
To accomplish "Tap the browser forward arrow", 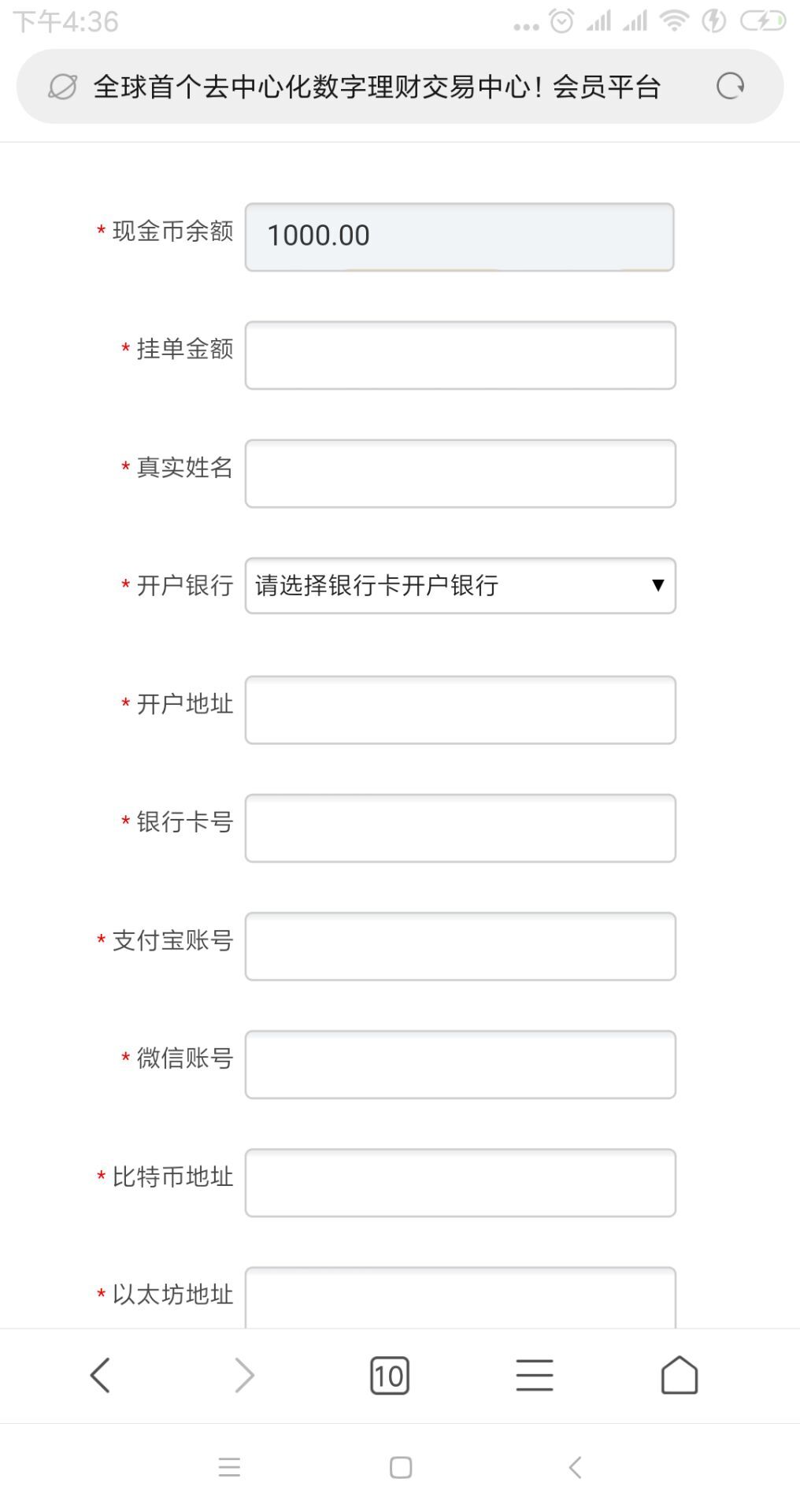I will point(245,1376).
